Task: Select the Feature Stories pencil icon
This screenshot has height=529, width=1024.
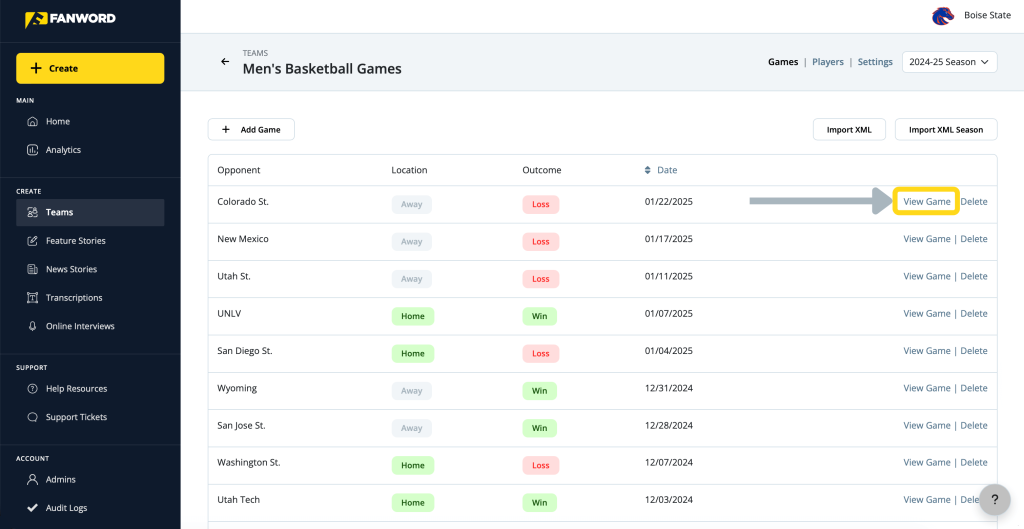Action: 32,241
